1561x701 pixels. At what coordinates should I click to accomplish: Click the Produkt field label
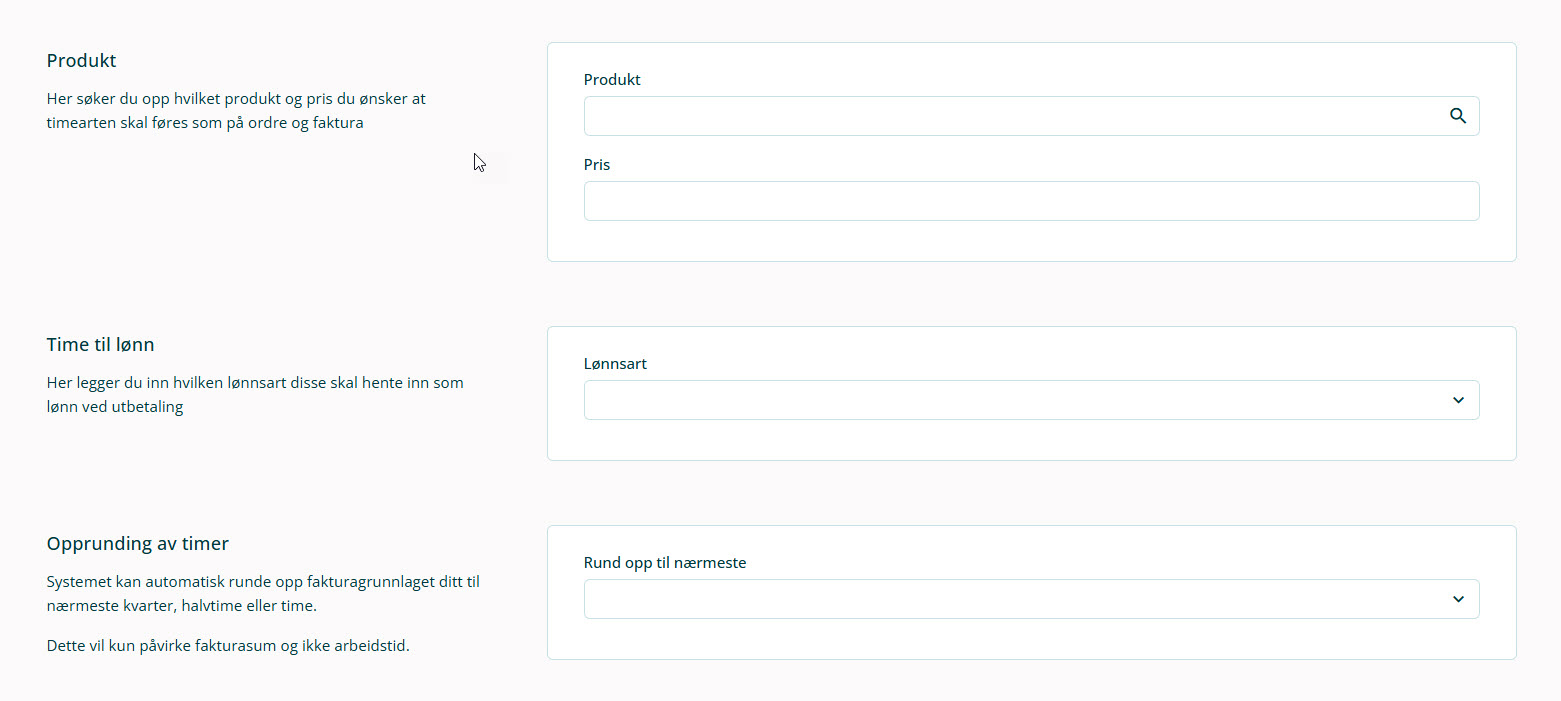[612, 80]
